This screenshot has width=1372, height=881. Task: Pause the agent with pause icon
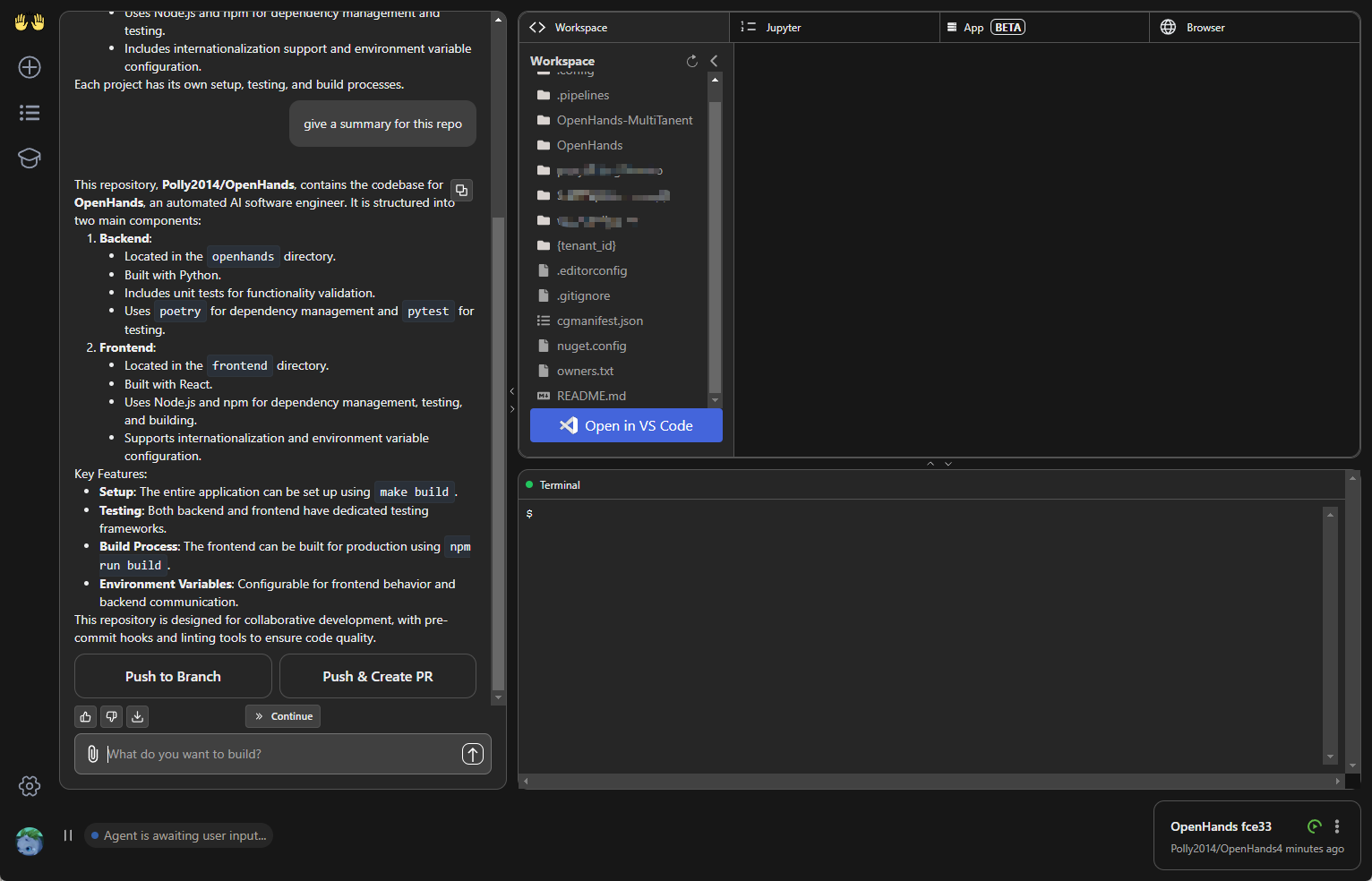(68, 835)
